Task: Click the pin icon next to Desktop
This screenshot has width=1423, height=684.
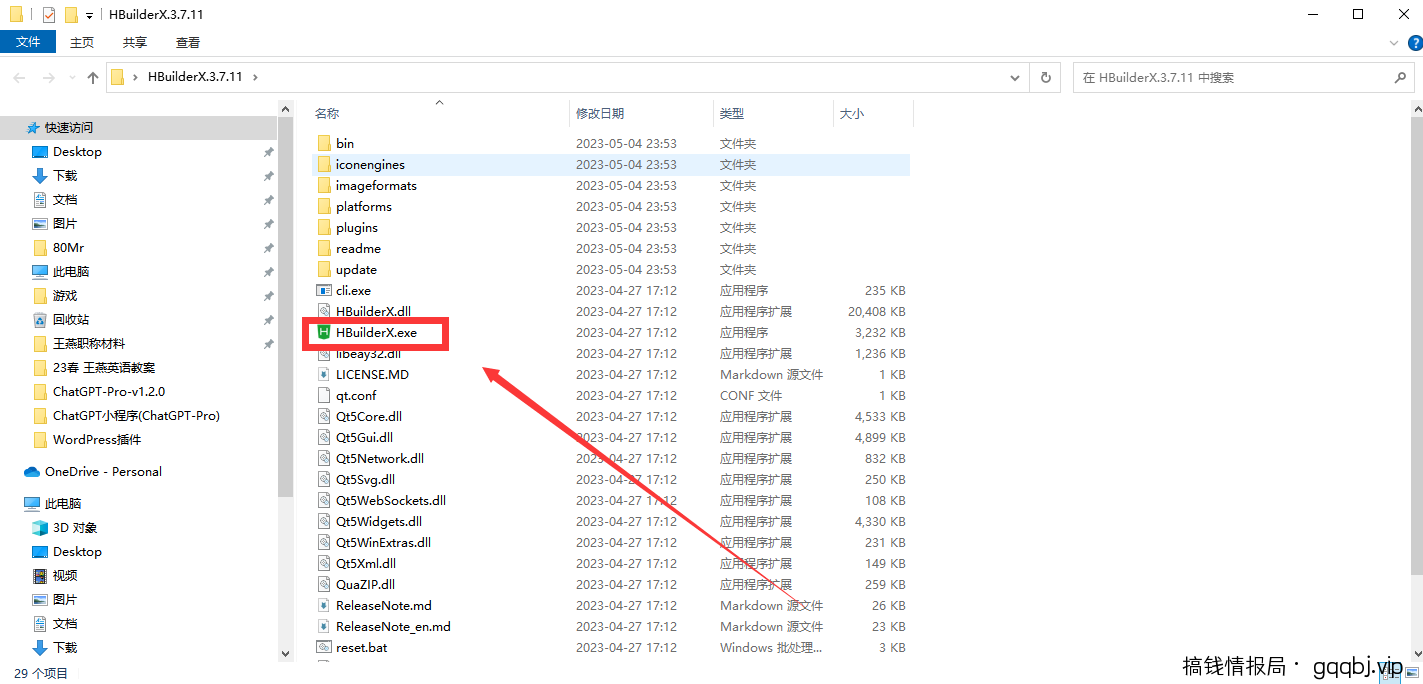Action: tap(268, 151)
